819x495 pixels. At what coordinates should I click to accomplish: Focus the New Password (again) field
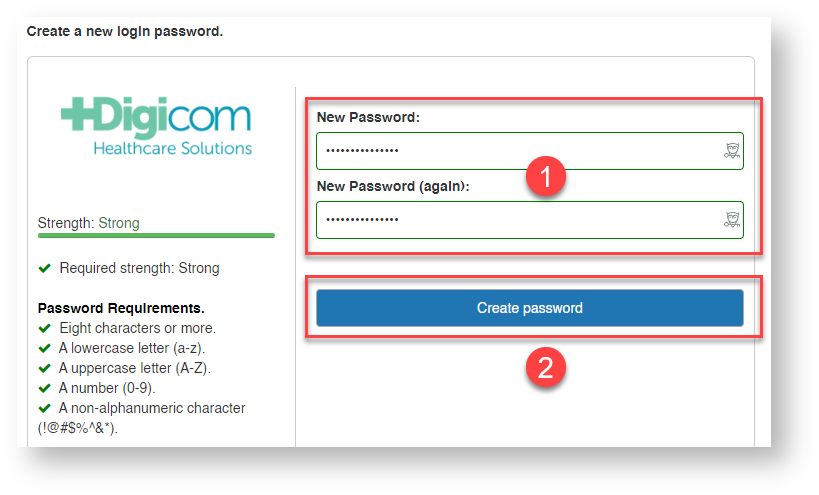click(x=530, y=220)
